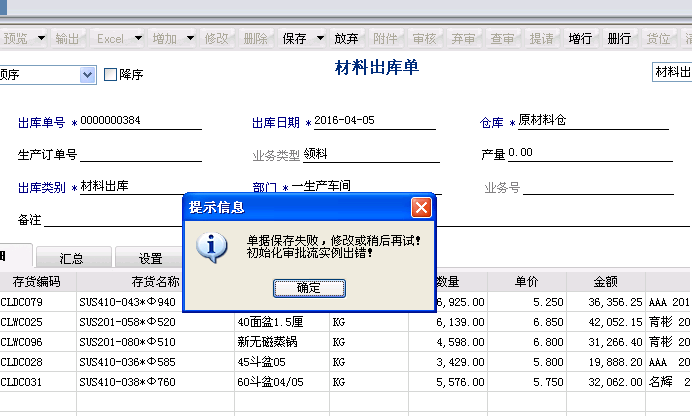Click the 删行 toolbar button
This screenshot has height=416, width=692.
[x=619, y=39]
